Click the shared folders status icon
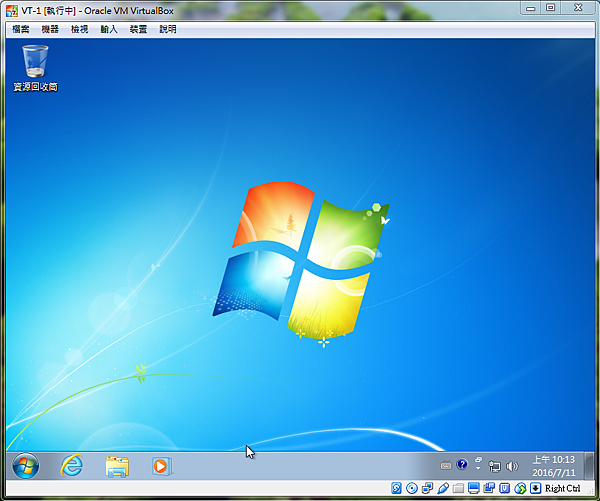 coord(458,488)
